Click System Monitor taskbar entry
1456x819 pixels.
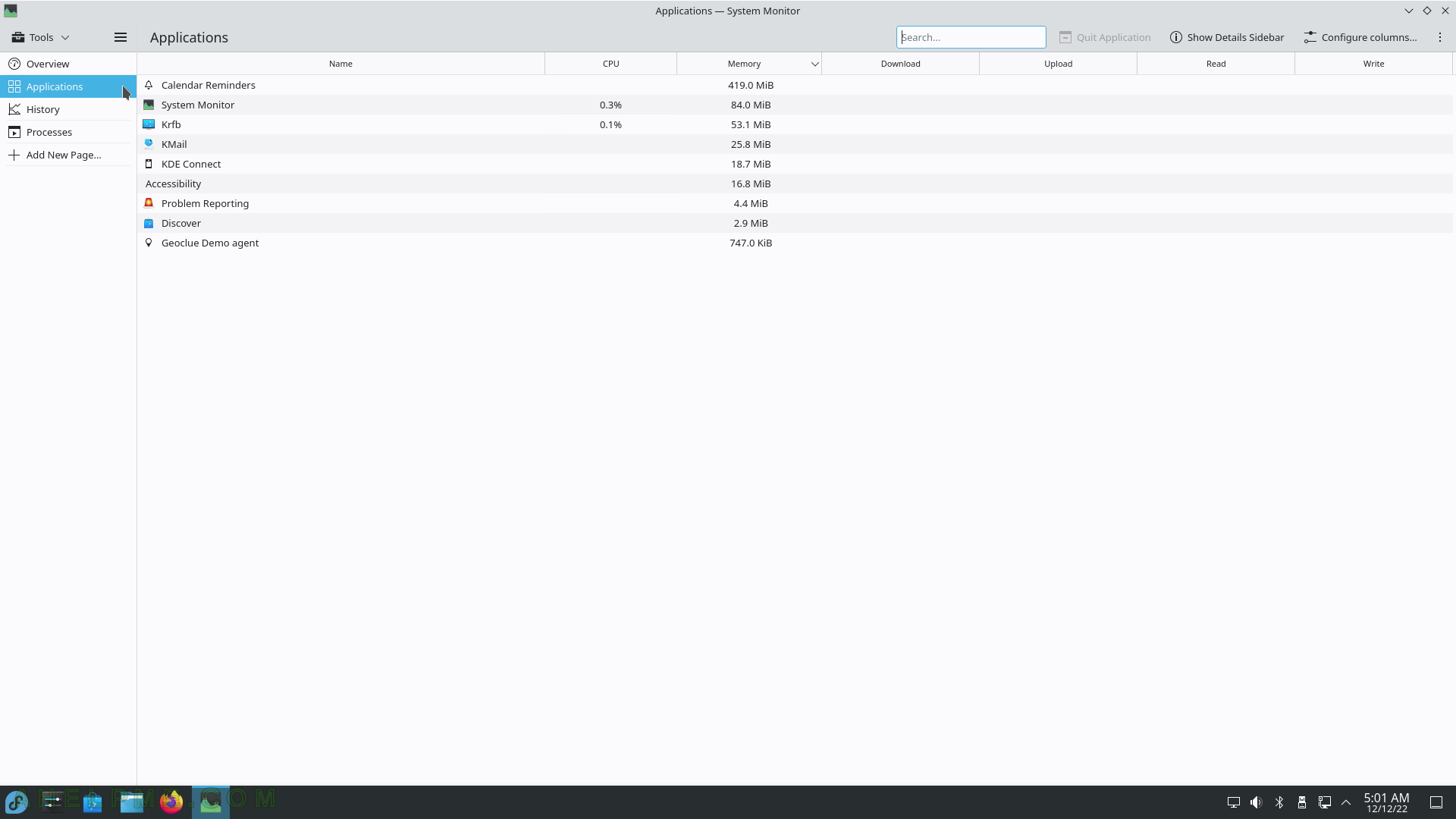coord(211,802)
